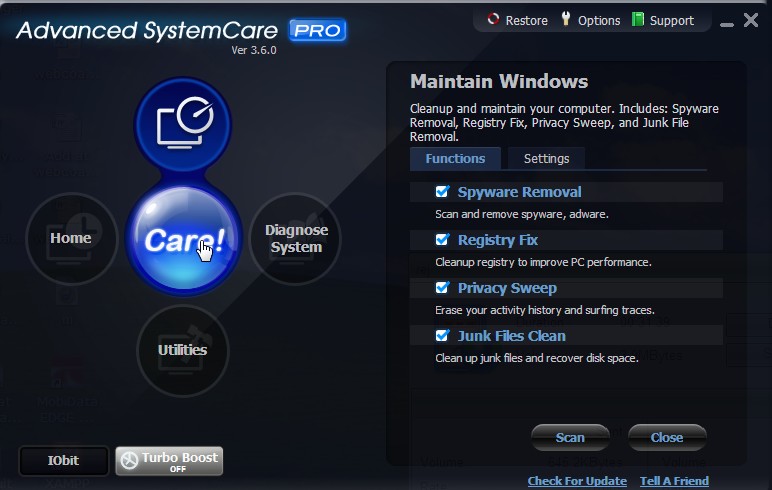This screenshot has height=490, width=772.
Task: Open the Restore menu item
Action: click(517, 20)
